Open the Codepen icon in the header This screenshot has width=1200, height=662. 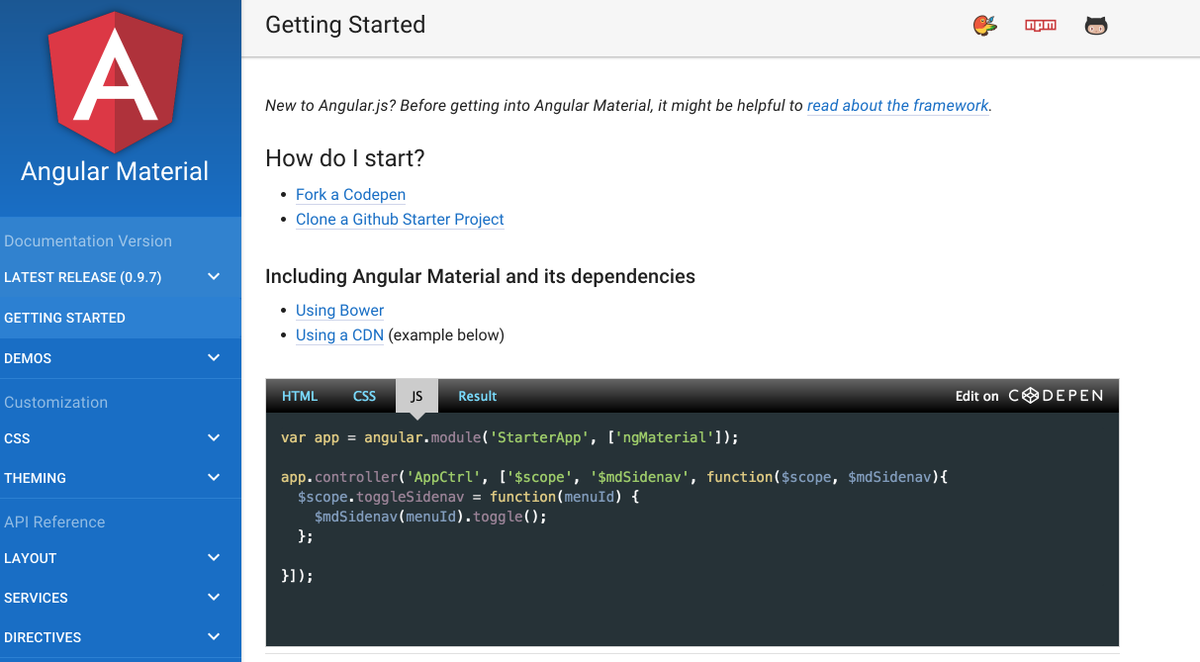(985, 26)
